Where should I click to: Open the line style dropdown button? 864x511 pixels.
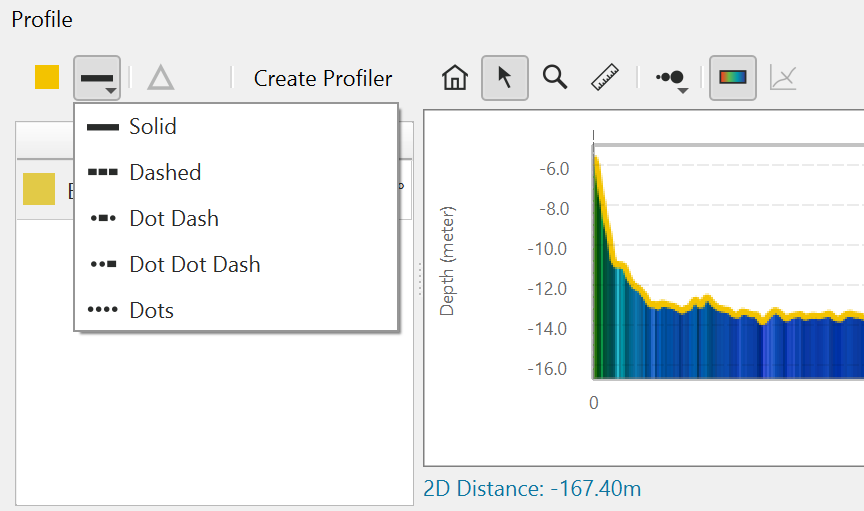tap(97, 78)
